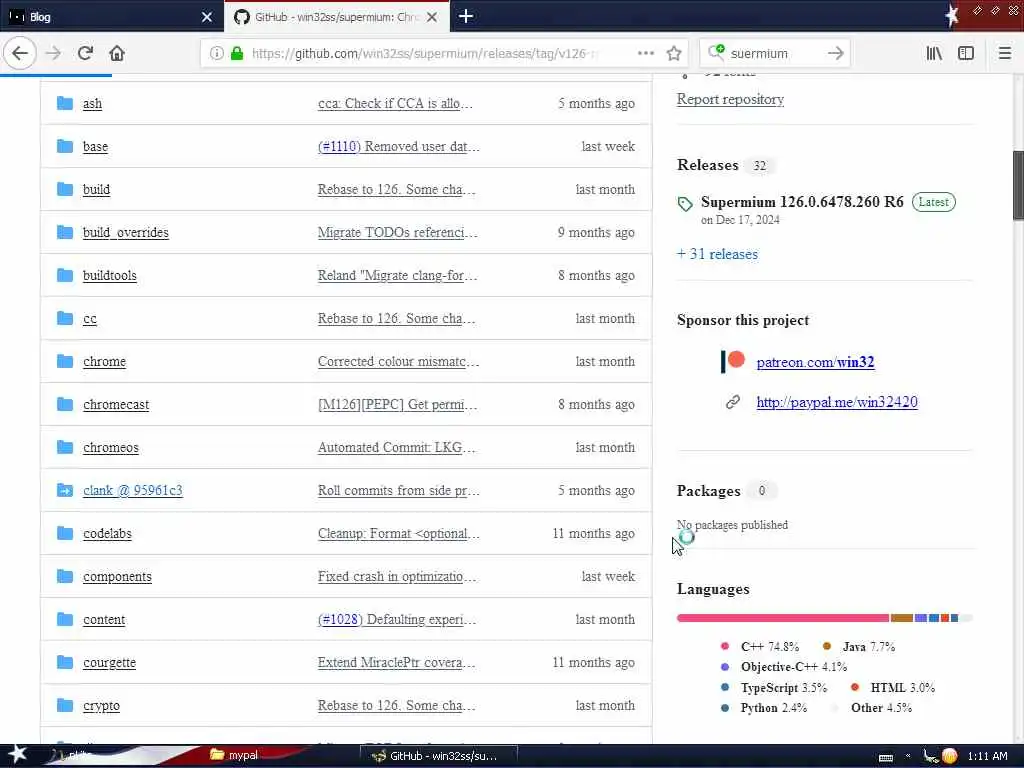This screenshot has width=1024, height=768.
Task: Open the clank @ 95961c3 submodule
Action: point(133,490)
